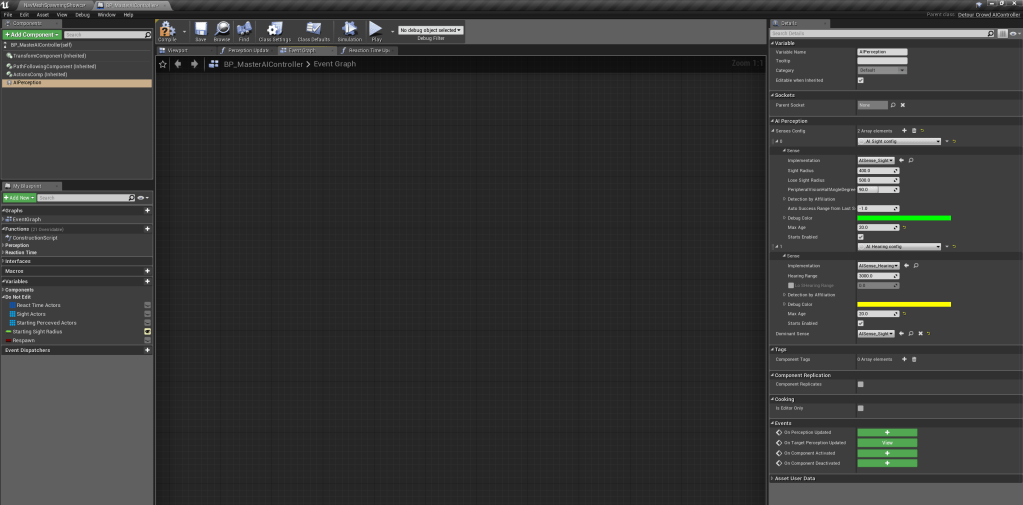
Task: Click the Find toolbar icon
Action: [244, 31]
